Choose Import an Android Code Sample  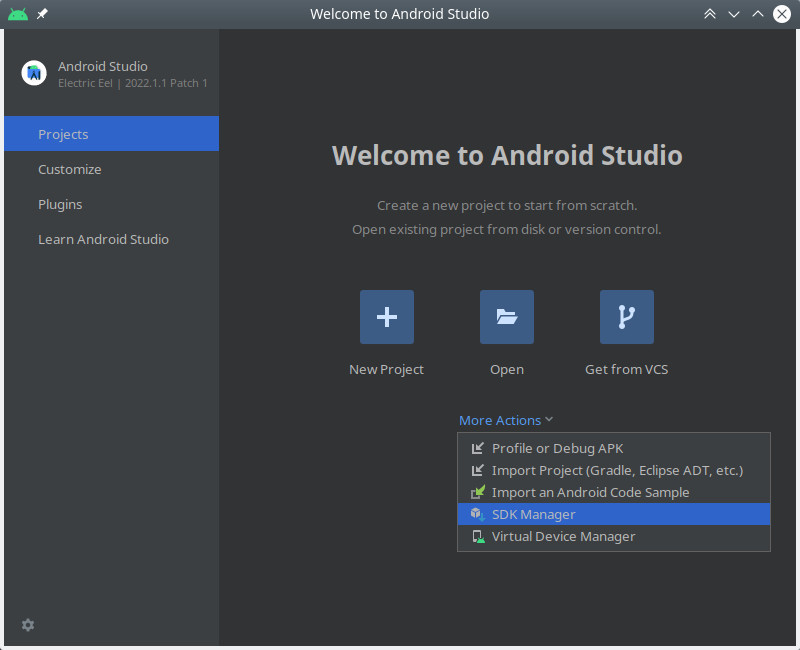pos(614,492)
